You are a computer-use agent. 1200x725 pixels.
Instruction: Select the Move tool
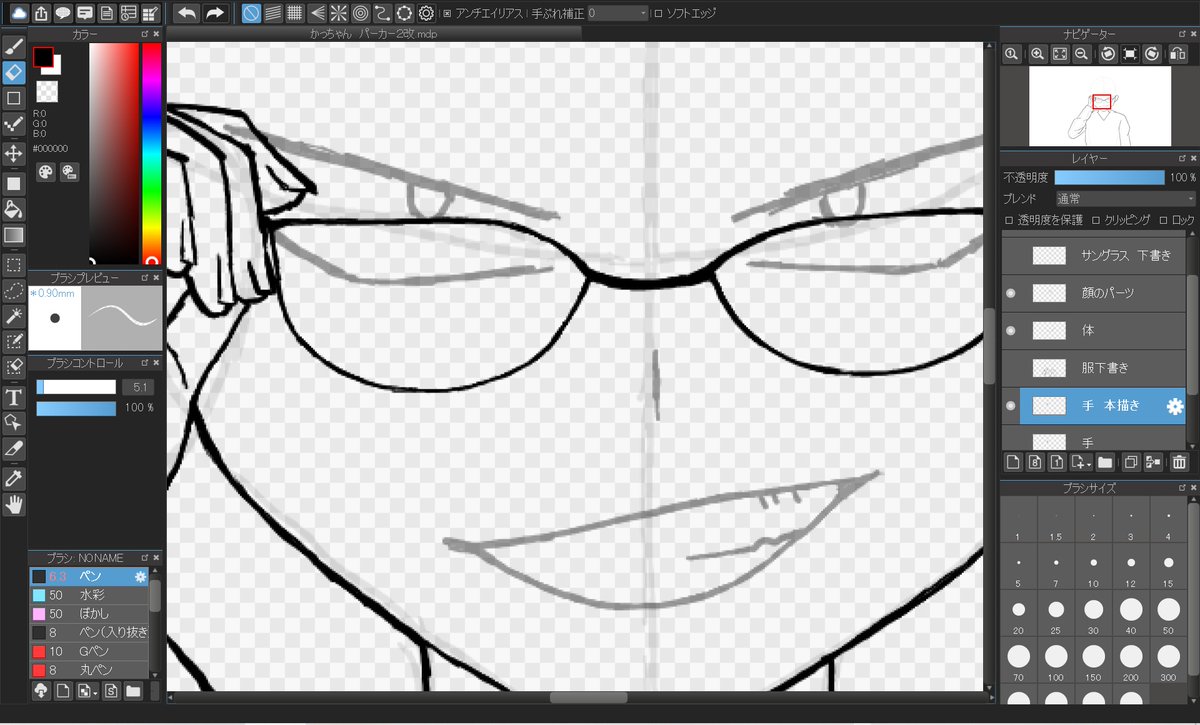coord(14,153)
